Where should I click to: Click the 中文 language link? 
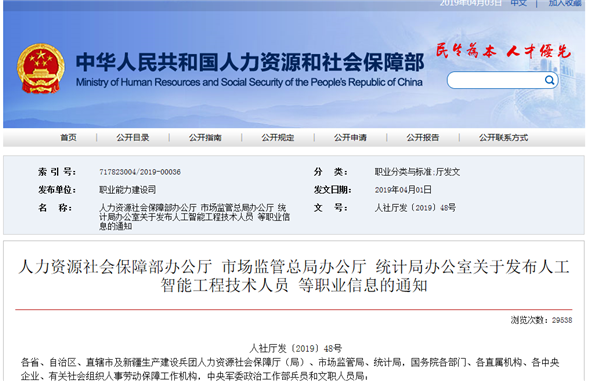click(x=519, y=3)
